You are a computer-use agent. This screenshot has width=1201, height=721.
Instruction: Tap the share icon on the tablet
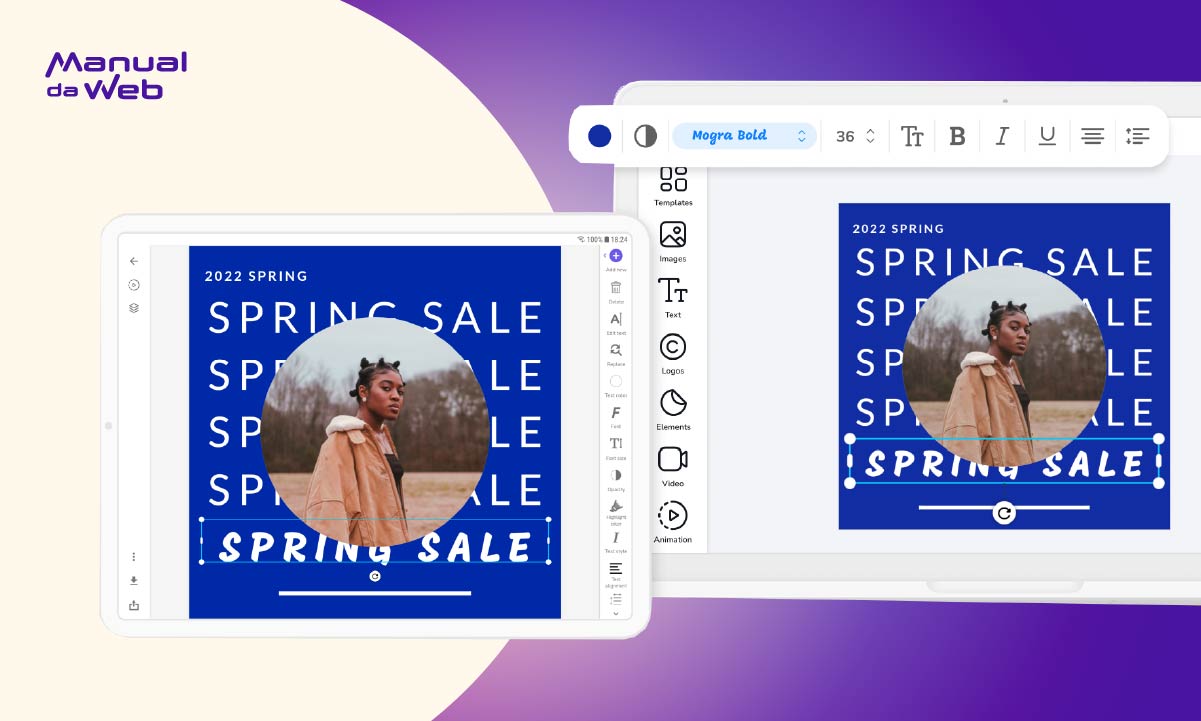pyautogui.click(x=134, y=606)
